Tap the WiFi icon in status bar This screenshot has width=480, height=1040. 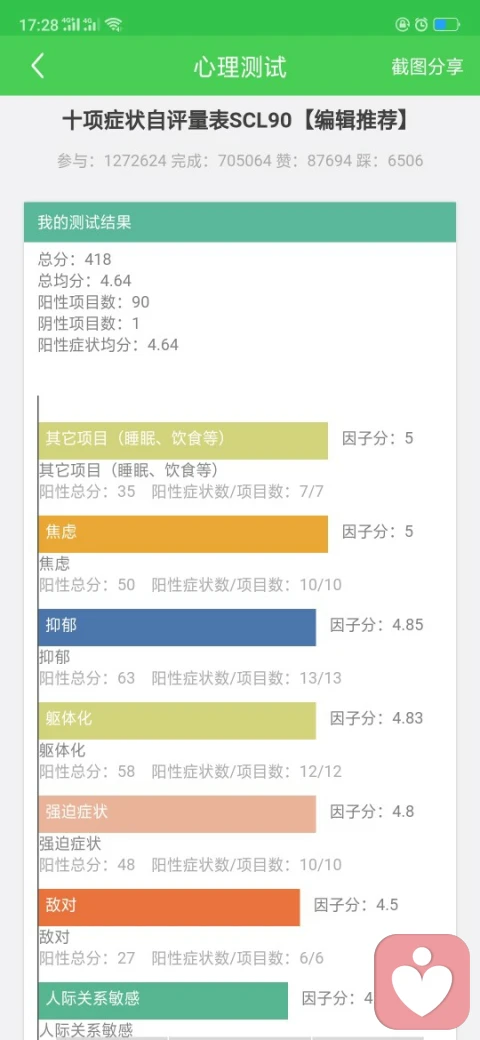point(113,25)
